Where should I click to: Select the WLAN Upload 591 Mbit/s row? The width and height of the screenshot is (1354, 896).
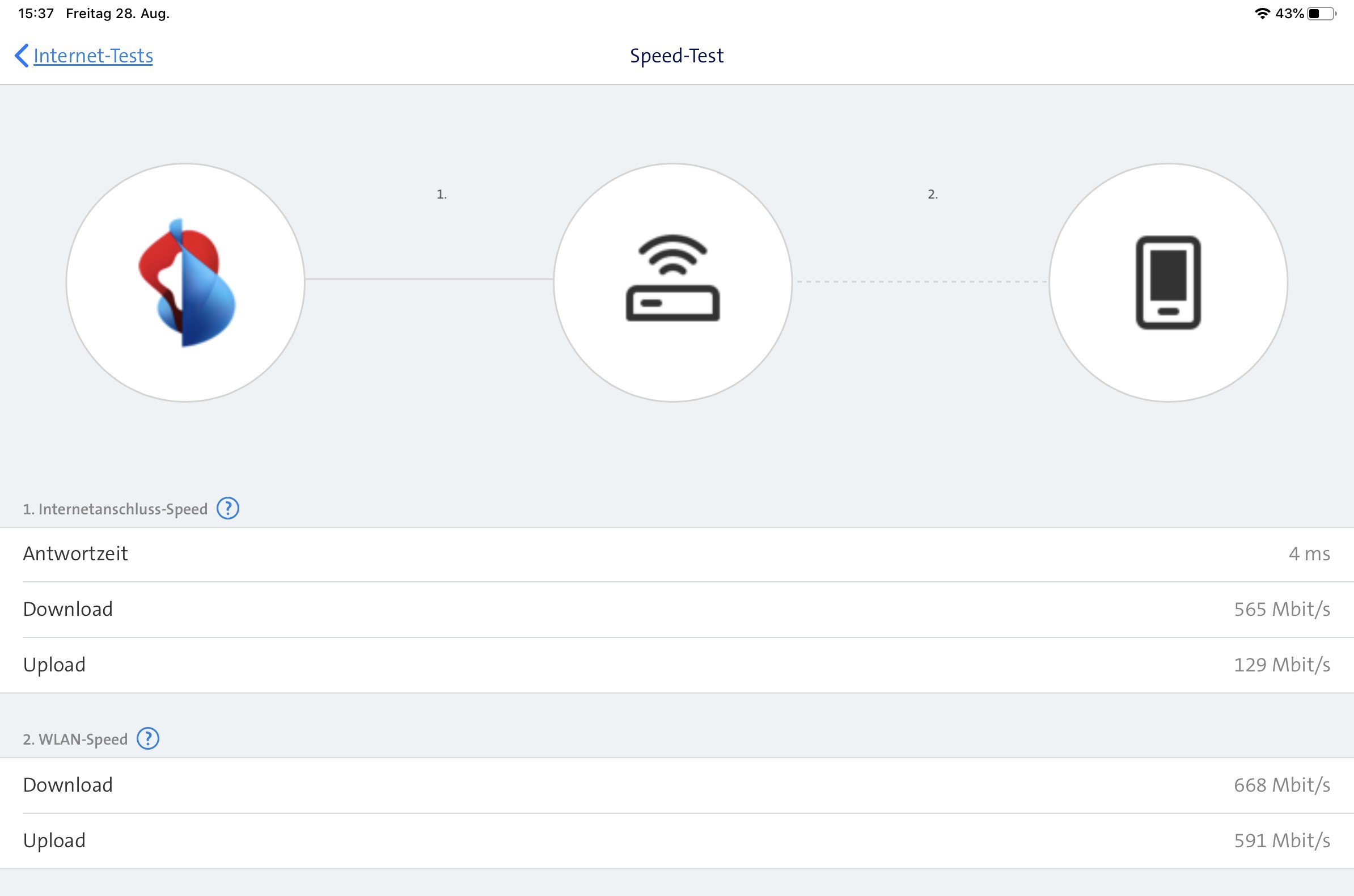pos(676,840)
